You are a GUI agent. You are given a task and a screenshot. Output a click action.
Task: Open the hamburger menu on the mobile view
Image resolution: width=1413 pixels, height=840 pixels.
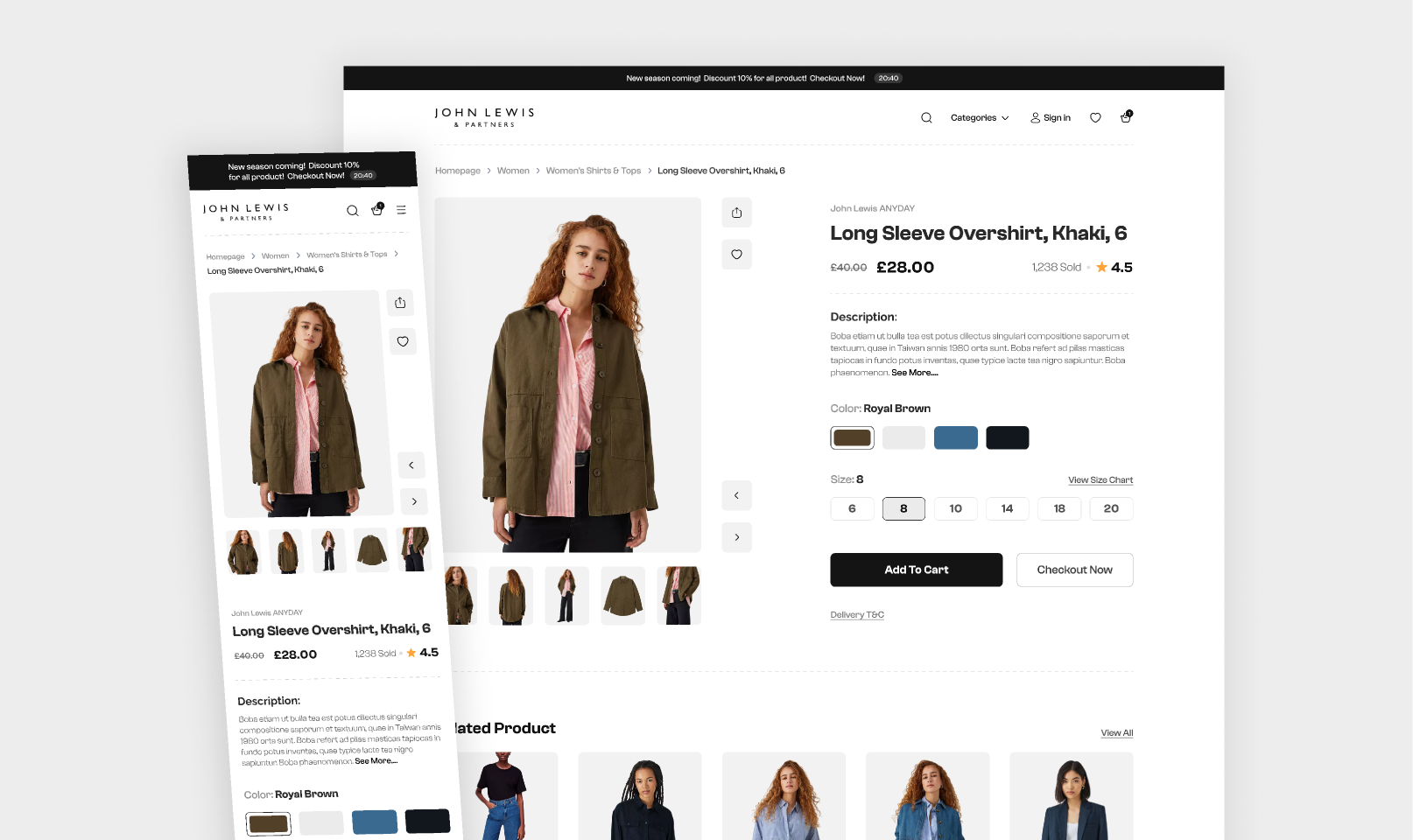click(401, 210)
